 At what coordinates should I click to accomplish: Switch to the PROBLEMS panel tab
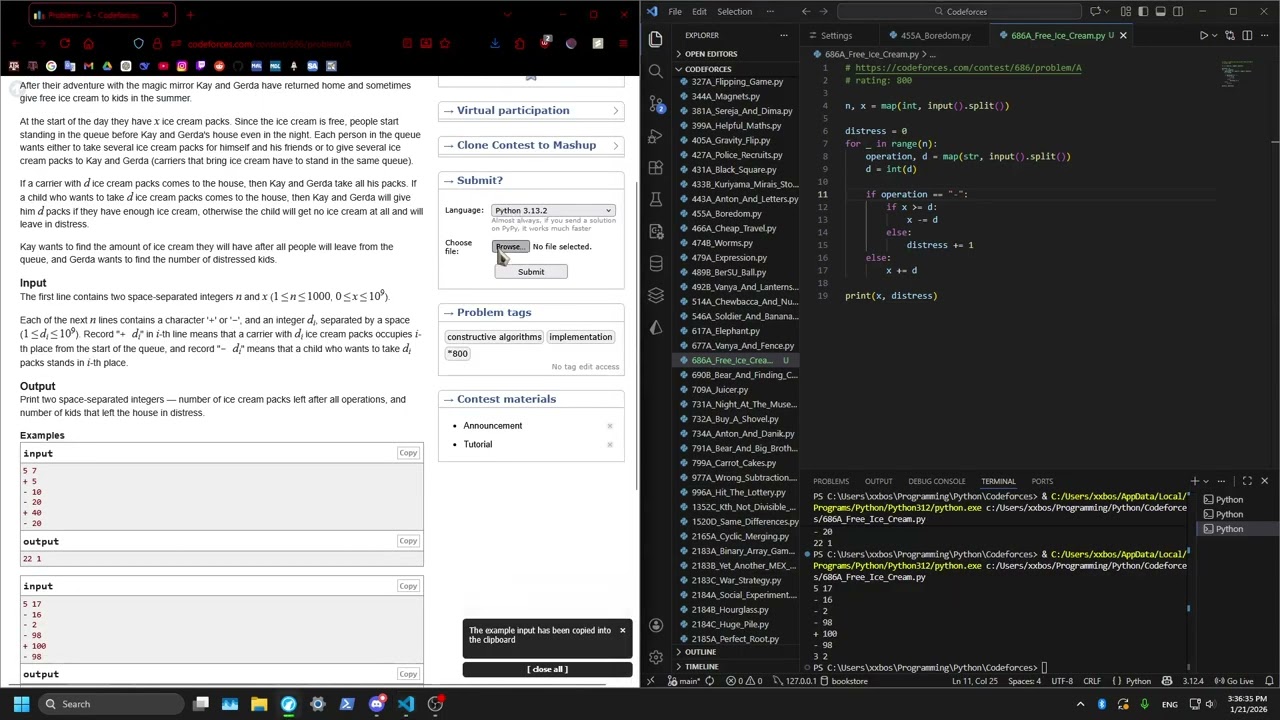click(x=831, y=482)
